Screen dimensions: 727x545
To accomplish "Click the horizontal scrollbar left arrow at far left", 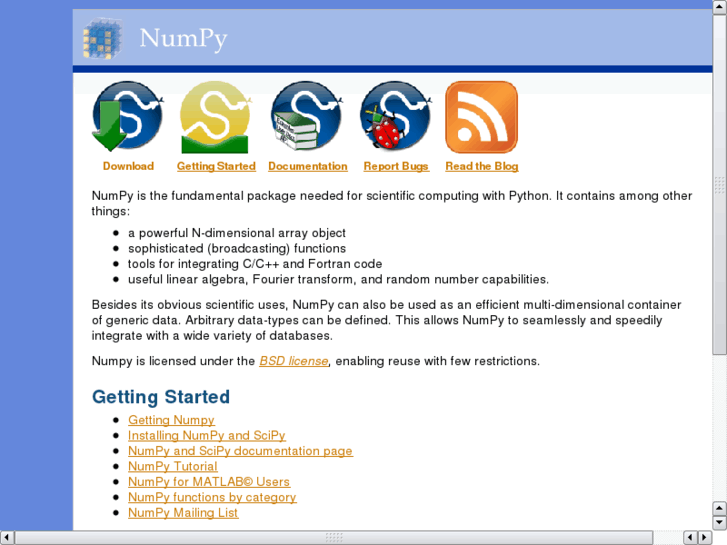I will pyautogui.click(x=7, y=538).
